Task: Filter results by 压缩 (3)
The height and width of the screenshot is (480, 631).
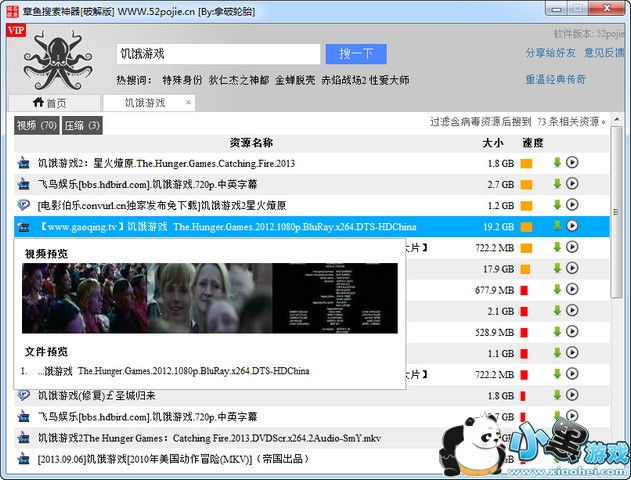Action: click(x=82, y=126)
